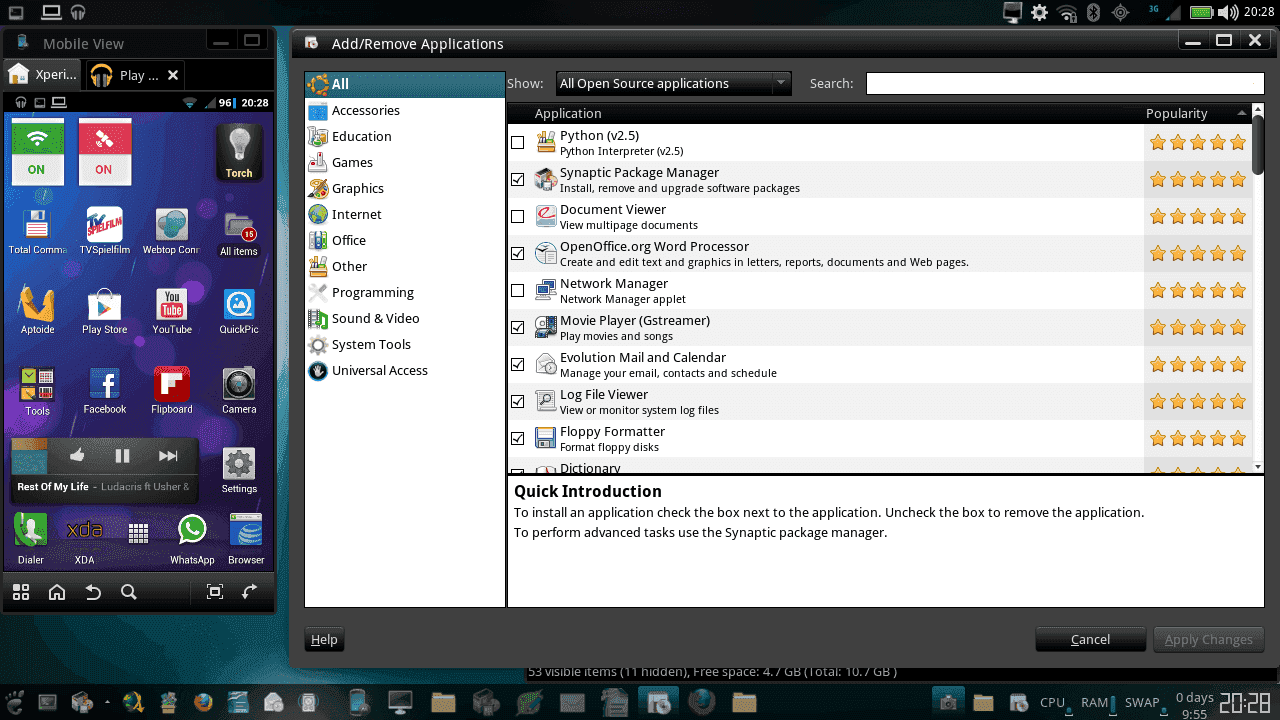
Task: Click the Search input field
Action: coord(1065,84)
